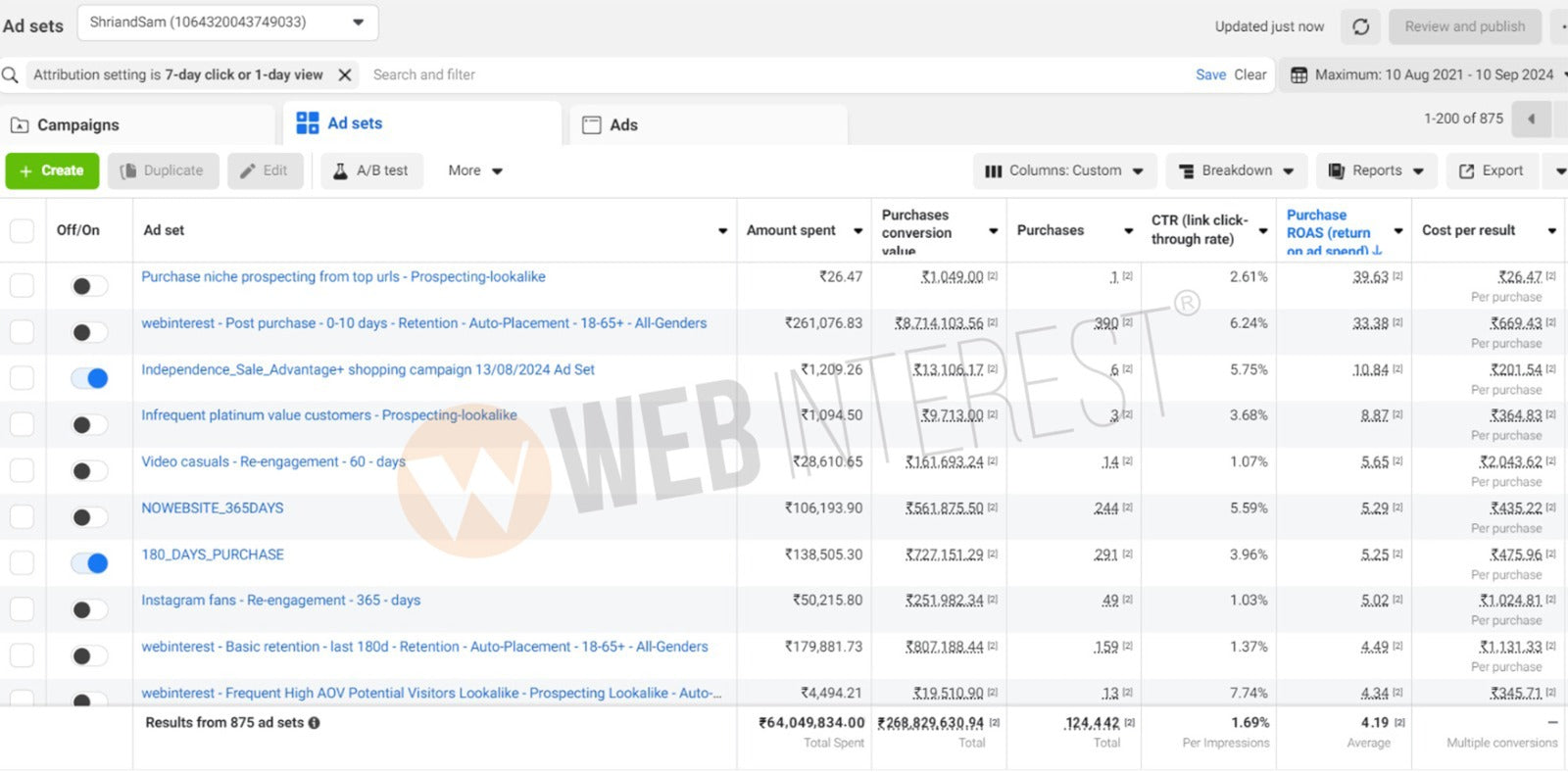Click the green Create button
The image size is (1568, 772).
(x=52, y=170)
